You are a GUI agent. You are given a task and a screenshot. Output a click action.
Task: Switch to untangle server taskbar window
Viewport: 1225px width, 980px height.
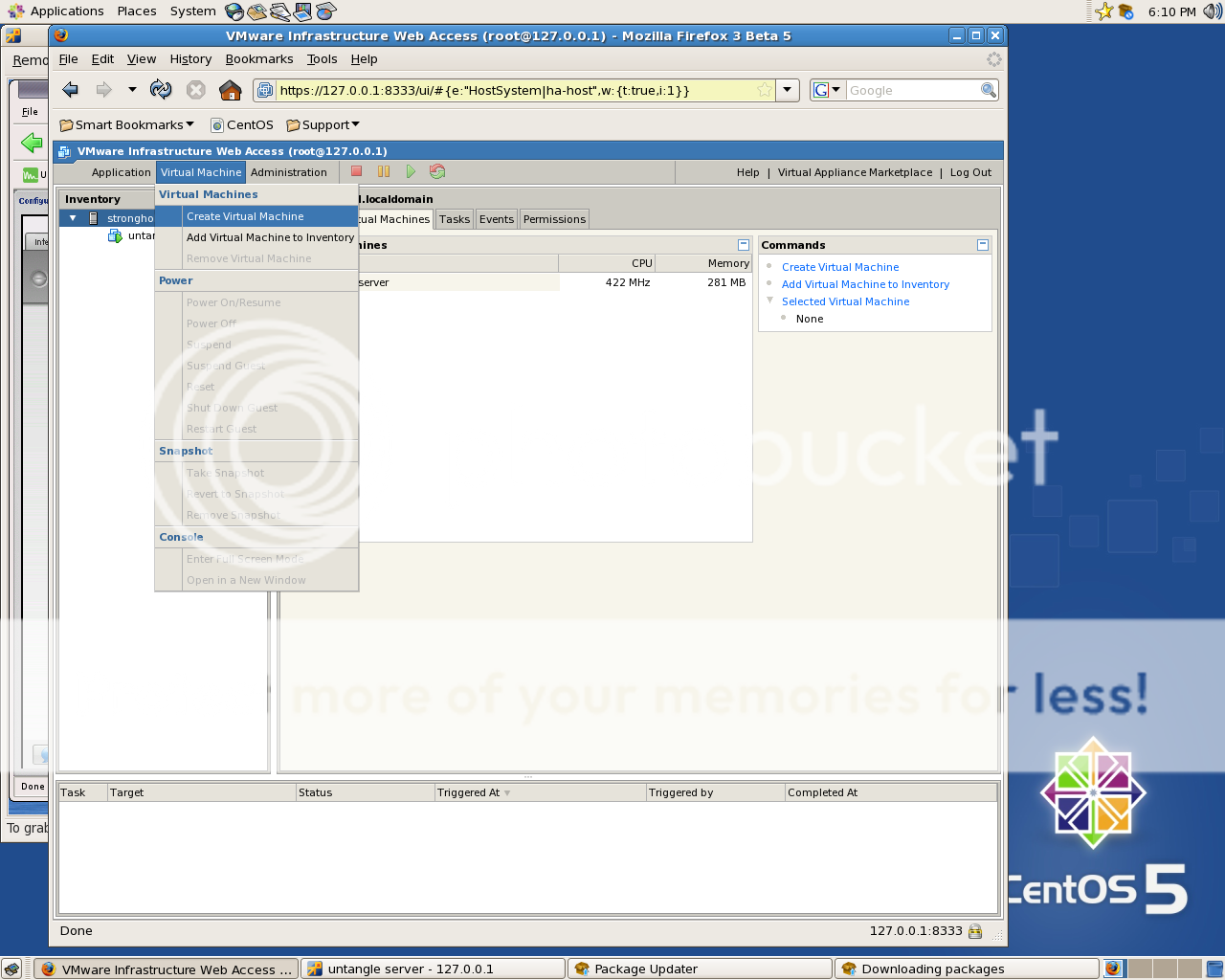click(x=433, y=969)
